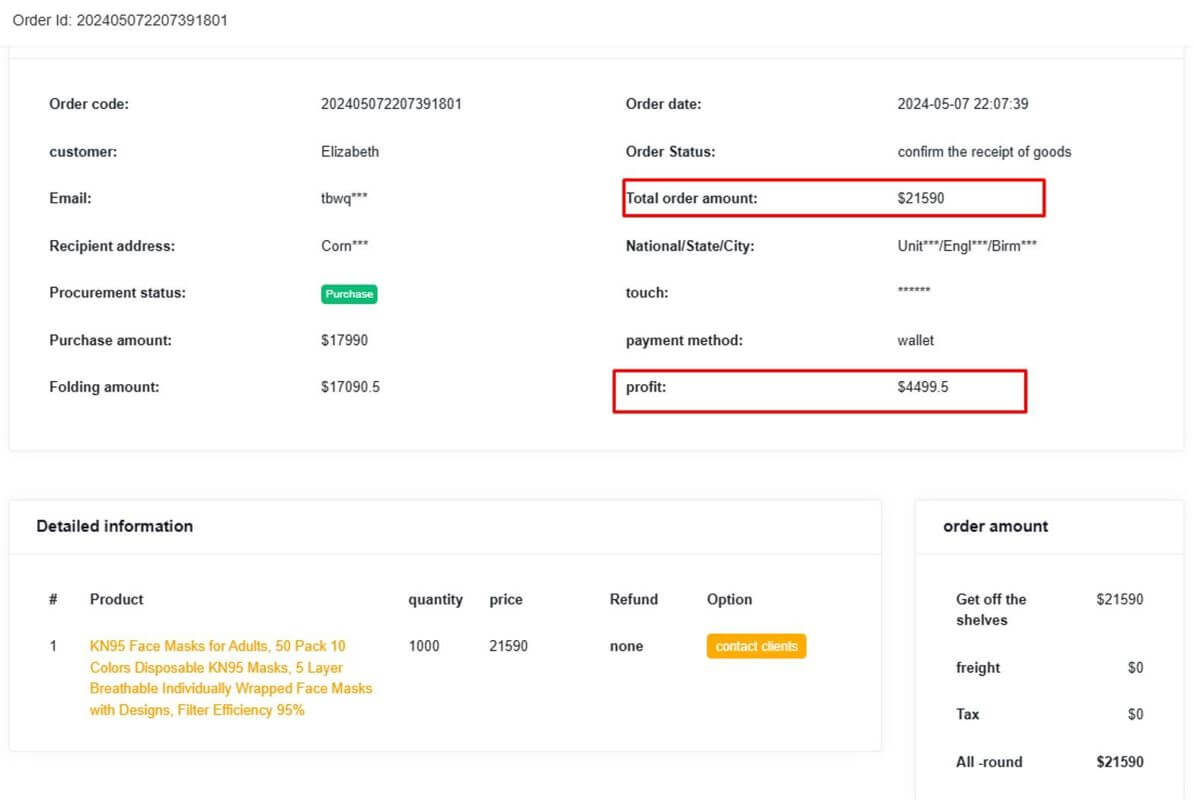Screen dimensions: 1194x800
Task: Click the Refund value none
Action: tap(626, 646)
